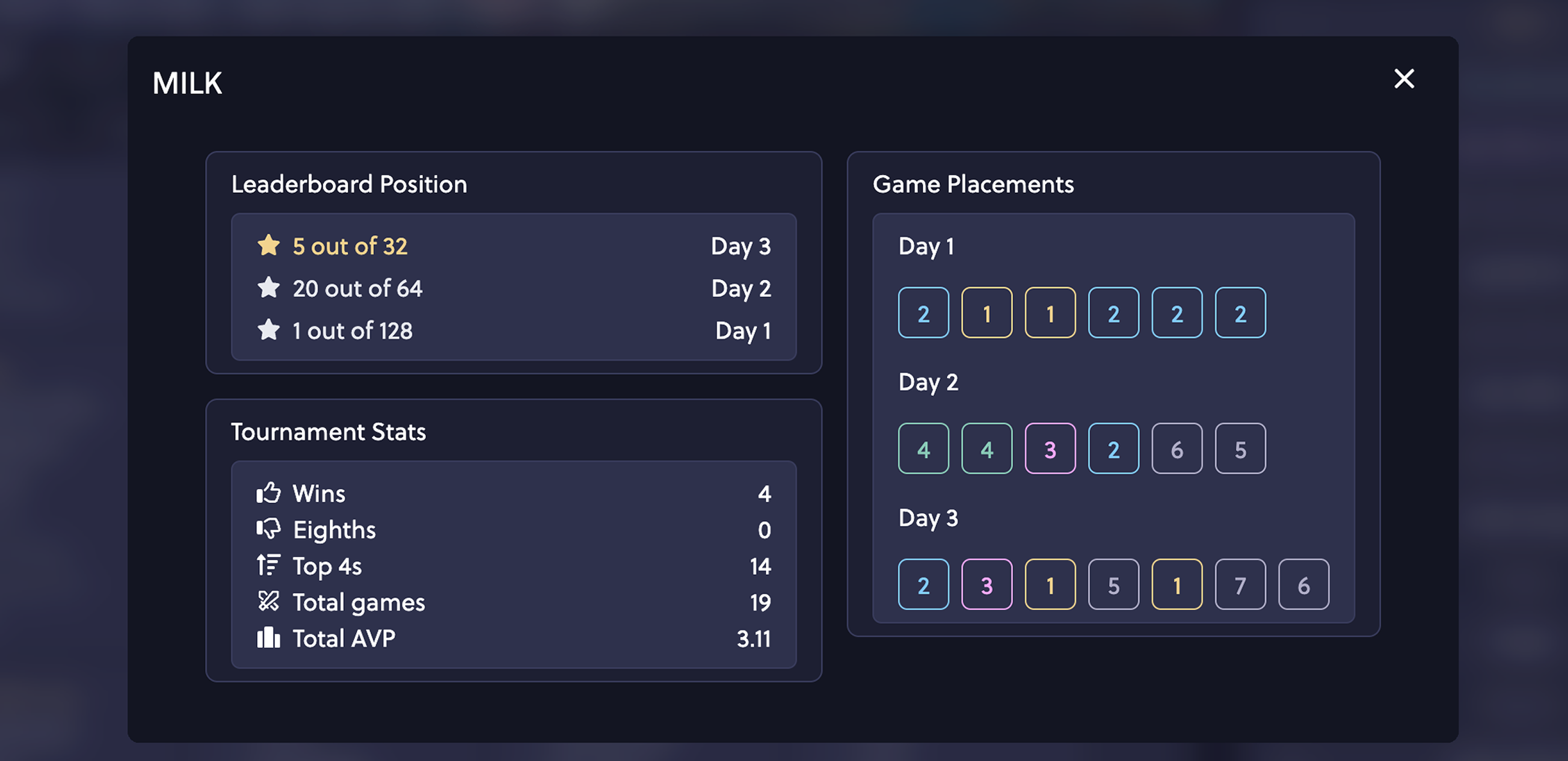Screen dimensions: 1568x761
Task: Click the last Day 1 placement box
Action: (x=1240, y=313)
